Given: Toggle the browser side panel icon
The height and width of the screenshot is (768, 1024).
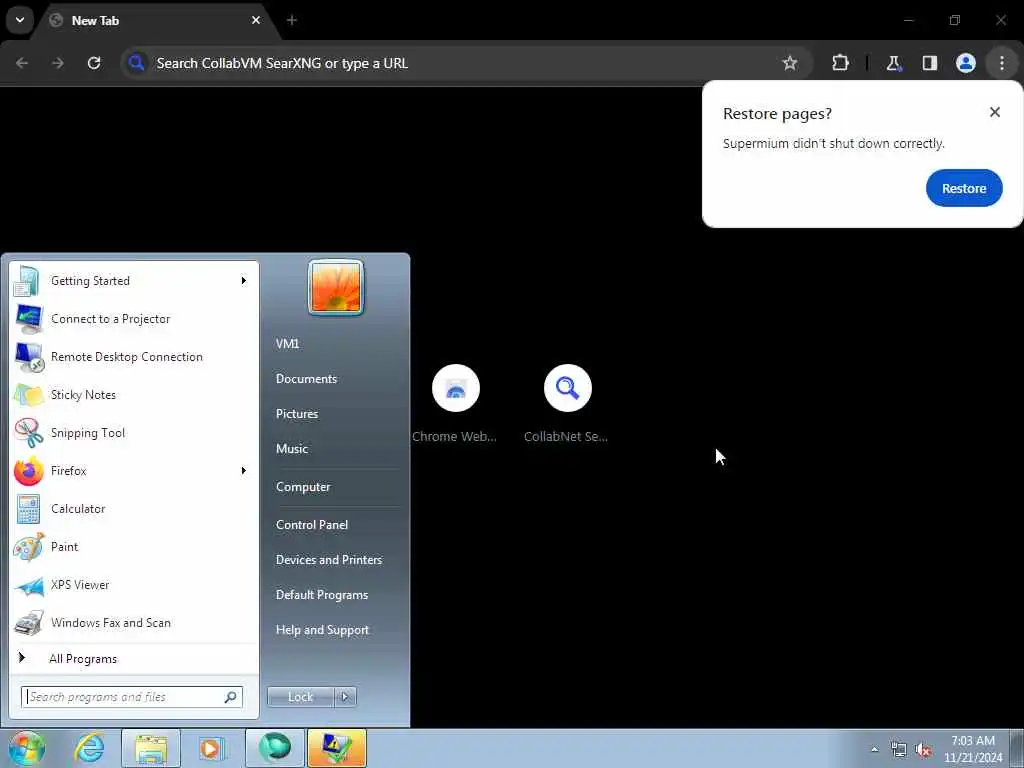Looking at the screenshot, I should [x=930, y=63].
